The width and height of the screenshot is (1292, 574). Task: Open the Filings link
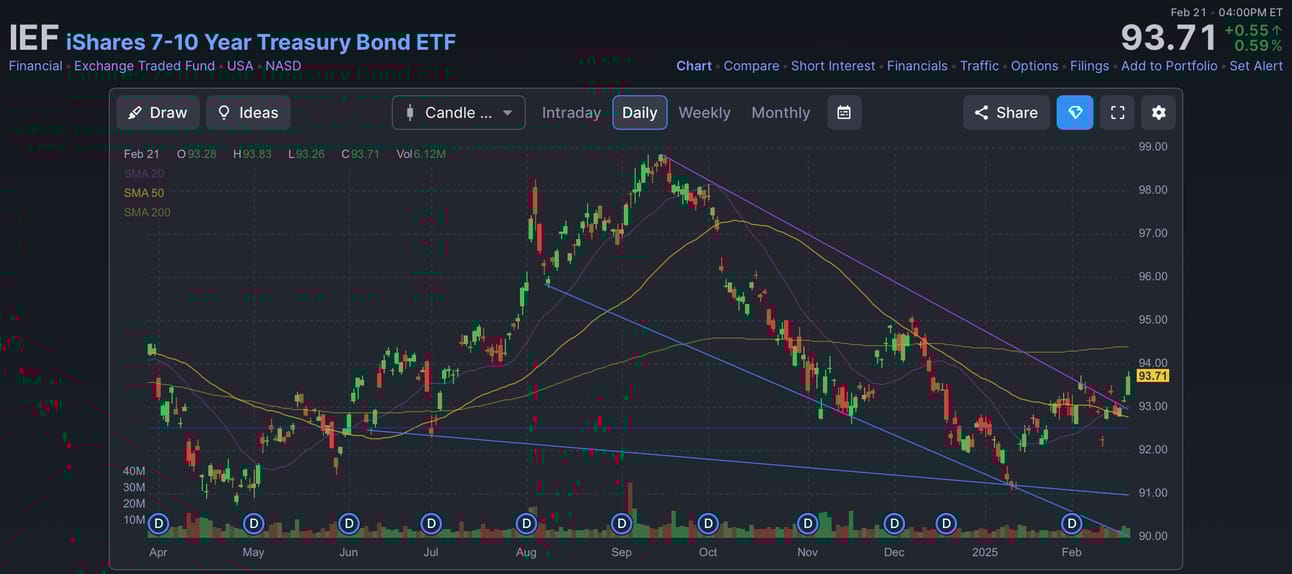click(1089, 66)
